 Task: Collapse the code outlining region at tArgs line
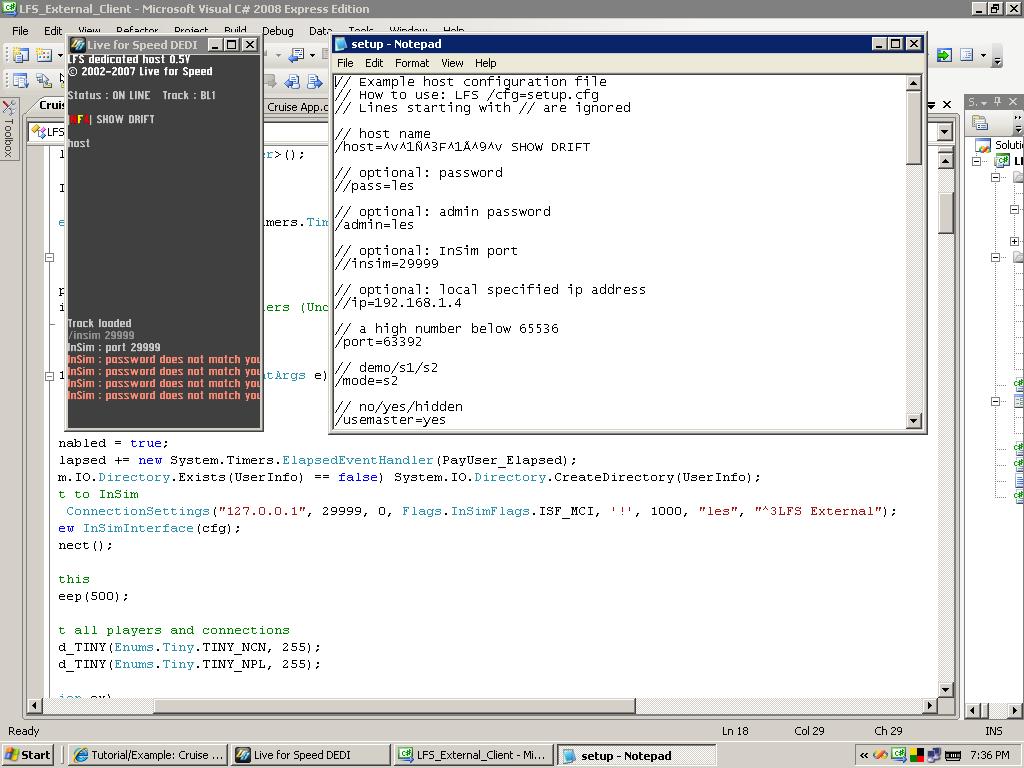point(49,376)
